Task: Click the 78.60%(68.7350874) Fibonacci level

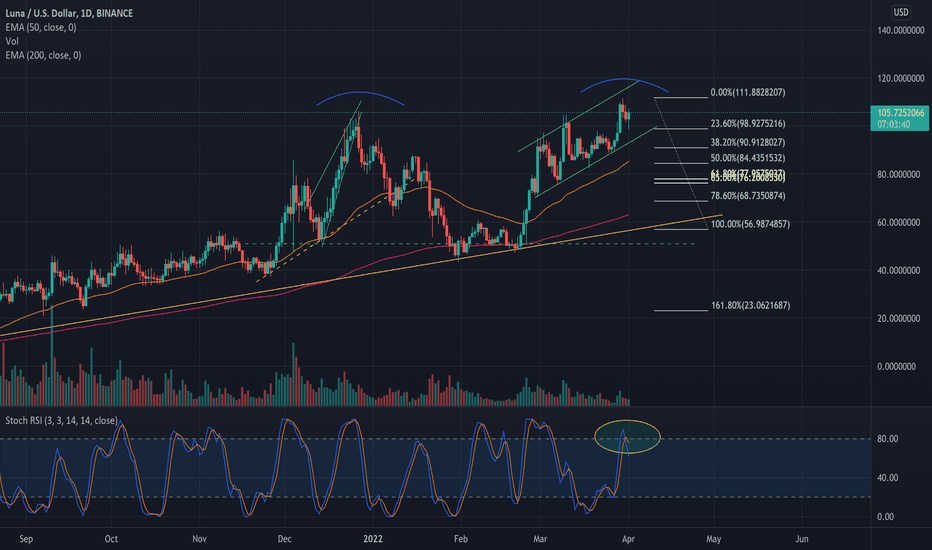Action: tap(748, 196)
